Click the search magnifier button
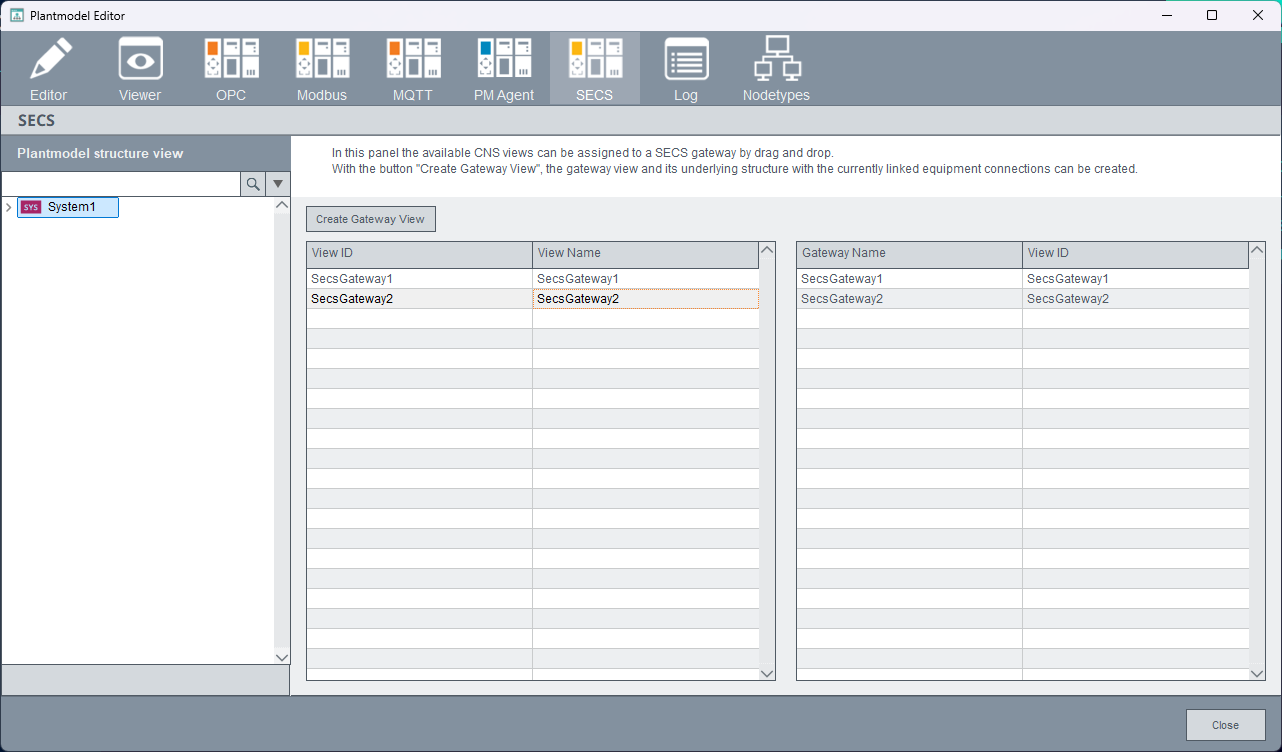 click(253, 184)
